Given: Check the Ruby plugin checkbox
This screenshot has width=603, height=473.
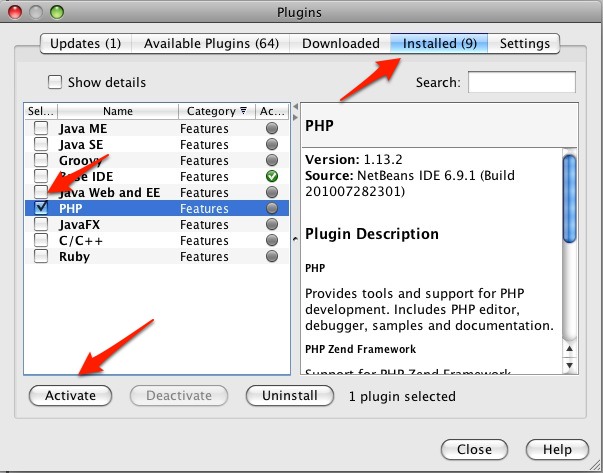Looking at the screenshot, I should pyautogui.click(x=41, y=256).
